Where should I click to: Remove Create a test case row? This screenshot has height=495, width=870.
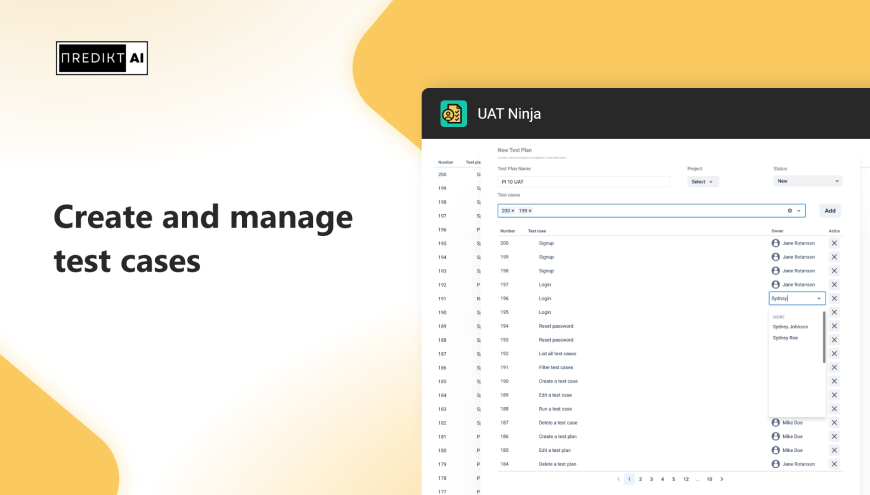pos(834,381)
